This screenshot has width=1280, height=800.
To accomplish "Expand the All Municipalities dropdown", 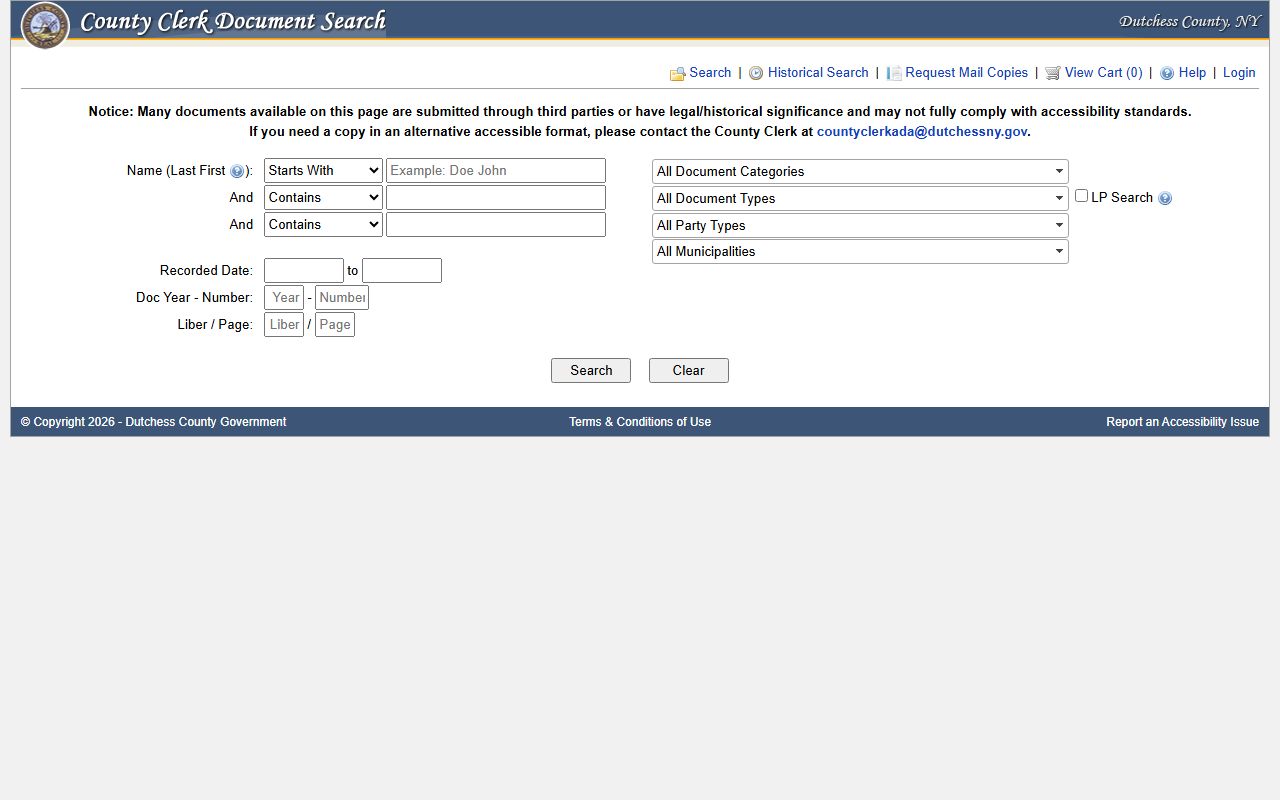I will 860,252.
